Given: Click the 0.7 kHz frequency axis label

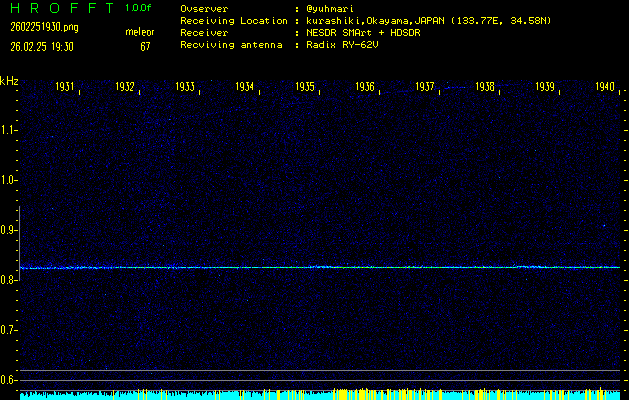Looking at the screenshot, I should (x=9, y=330).
